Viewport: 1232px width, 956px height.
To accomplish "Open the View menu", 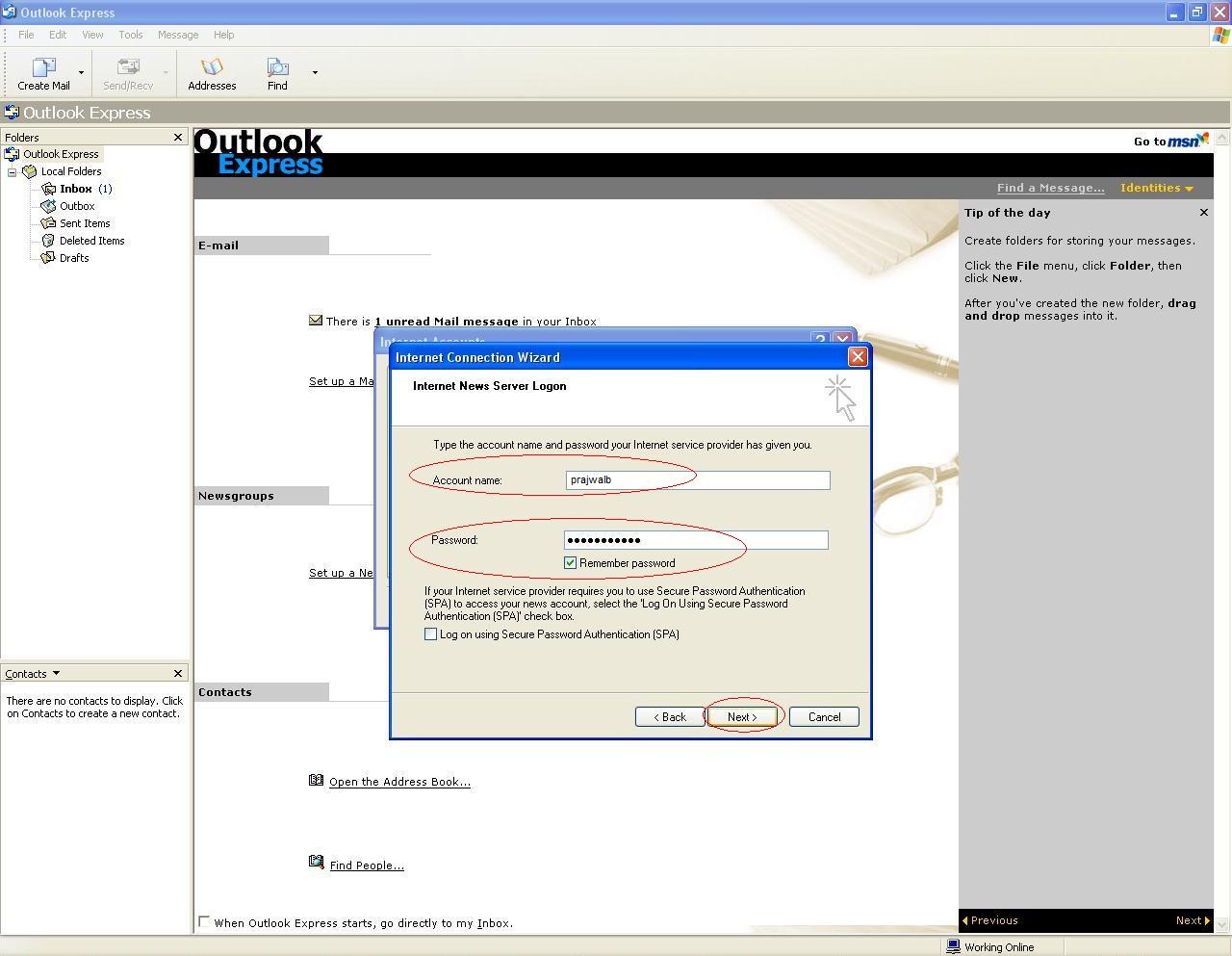I will point(92,35).
